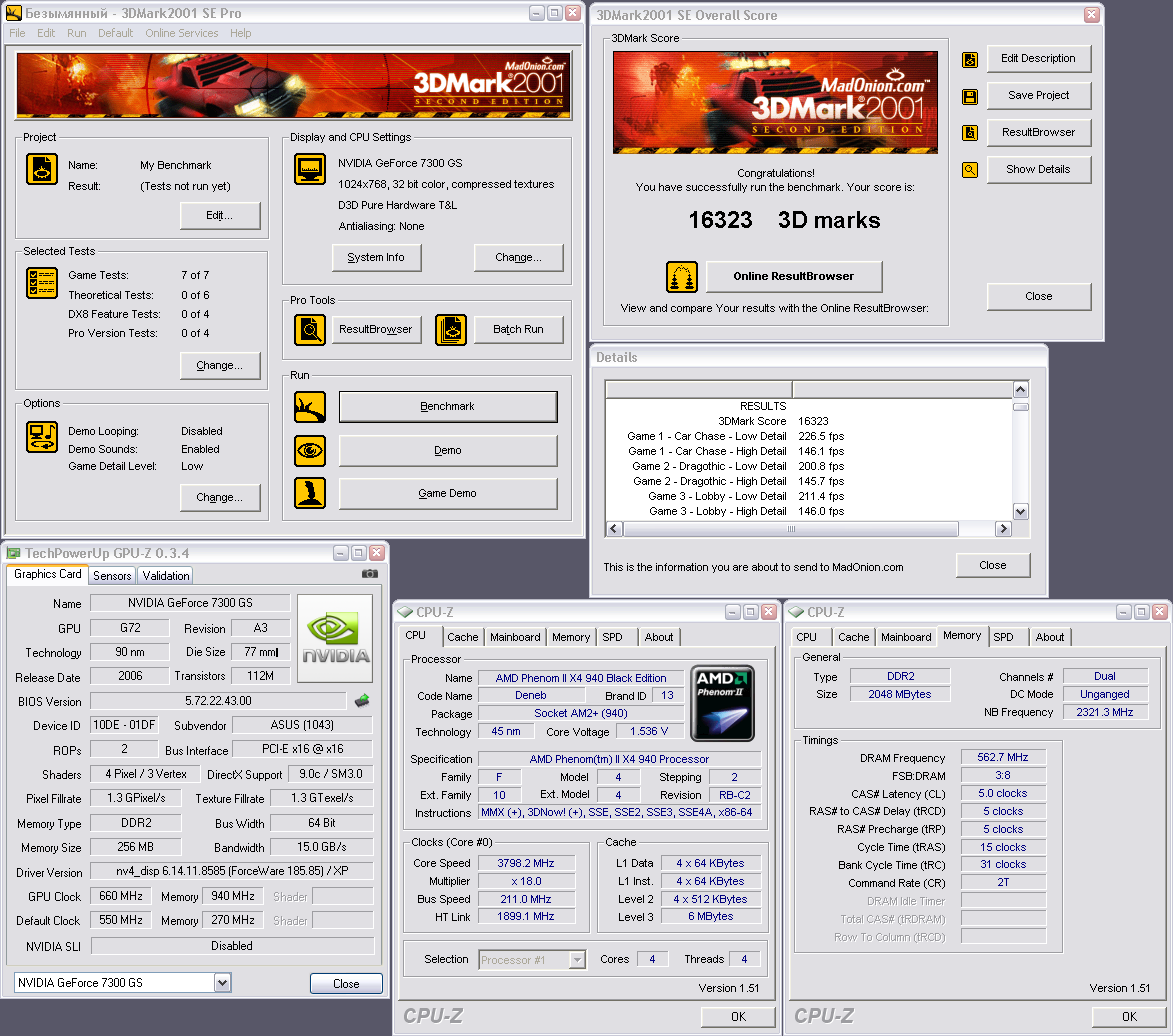
Task: Click the 3DMark2001 banner in main window
Action: click(294, 85)
